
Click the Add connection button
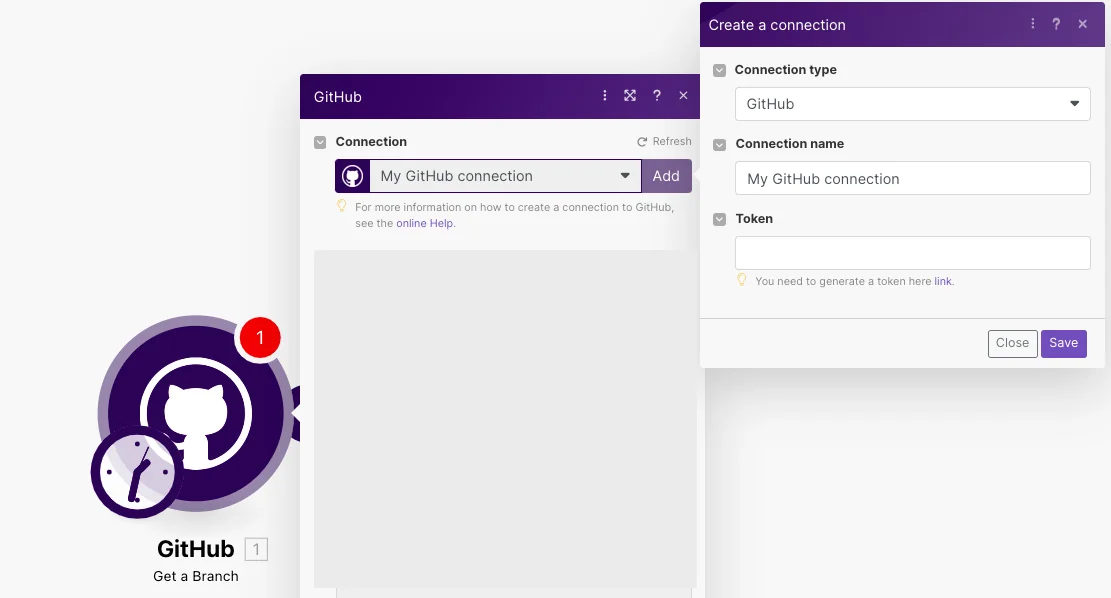tap(666, 176)
